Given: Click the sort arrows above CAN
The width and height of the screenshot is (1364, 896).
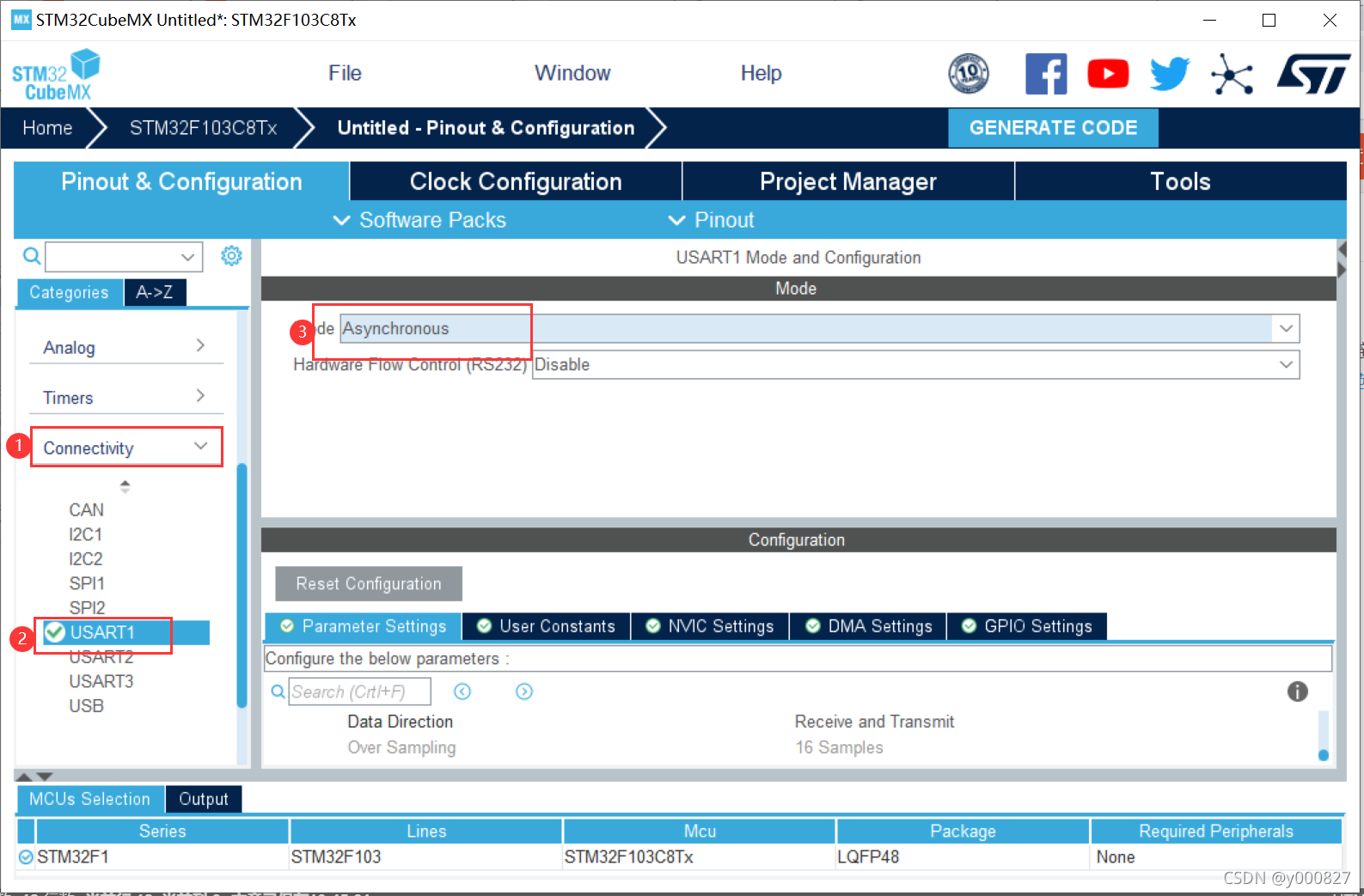Looking at the screenshot, I should [125, 486].
